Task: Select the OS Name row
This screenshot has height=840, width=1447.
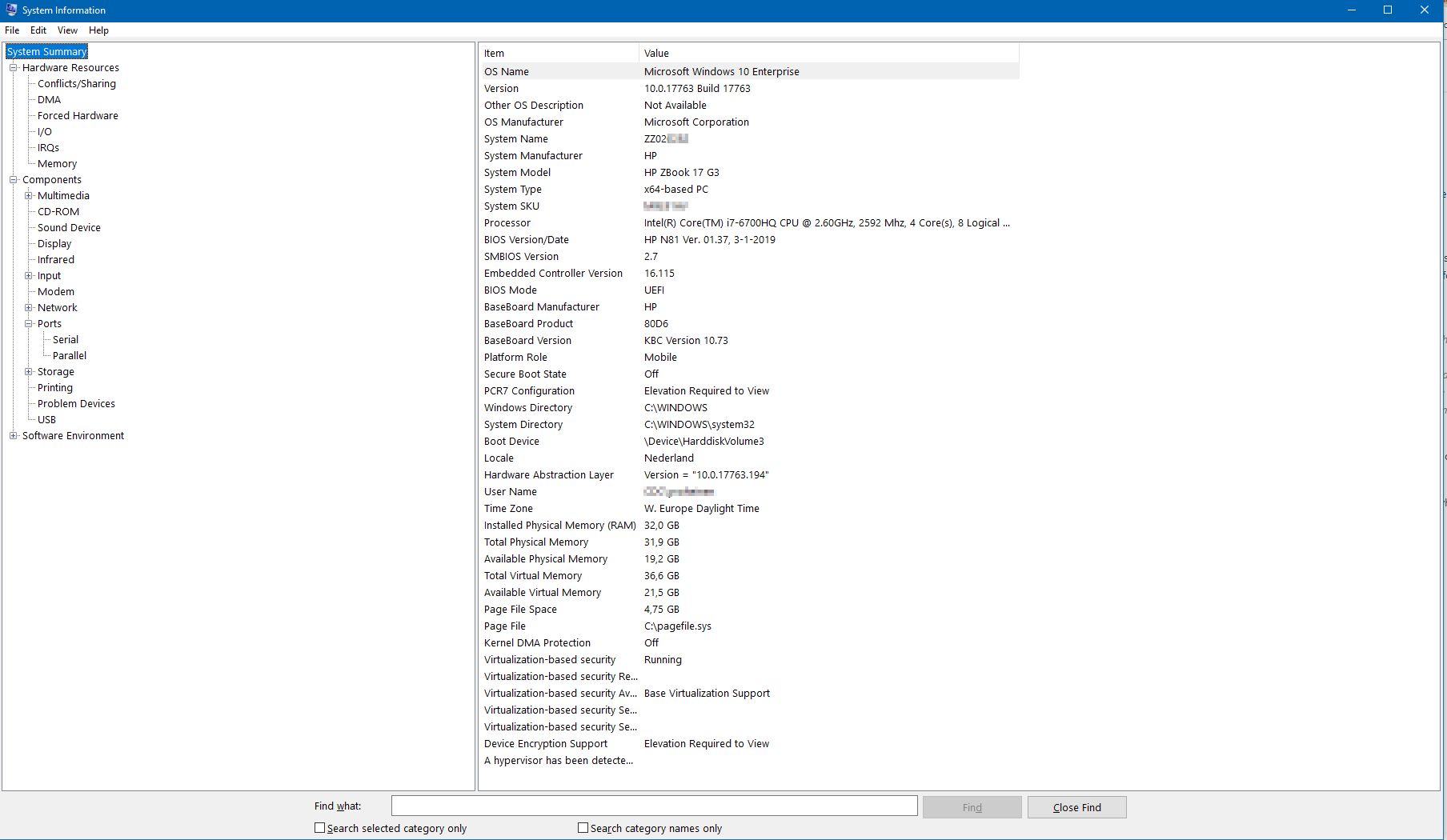Action: pos(749,72)
